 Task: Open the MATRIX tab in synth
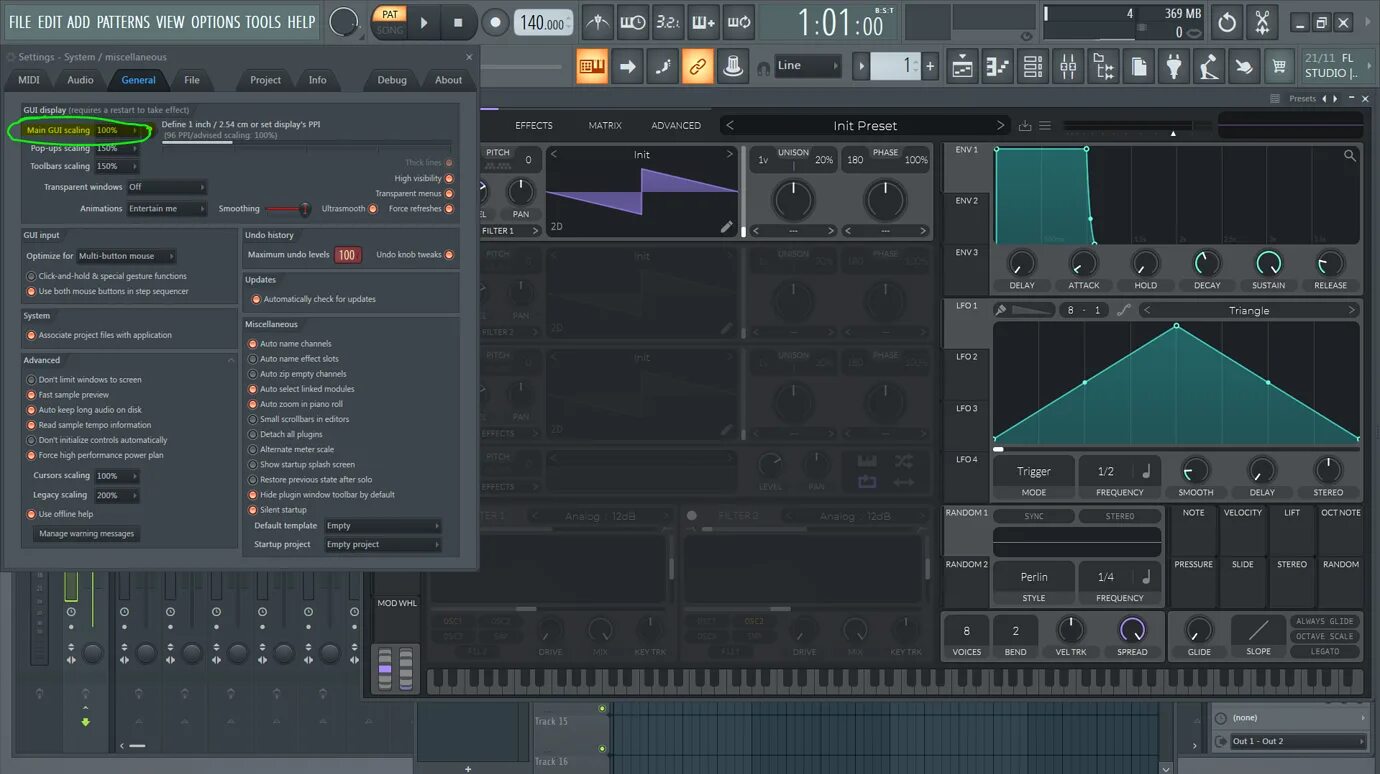click(605, 125)
